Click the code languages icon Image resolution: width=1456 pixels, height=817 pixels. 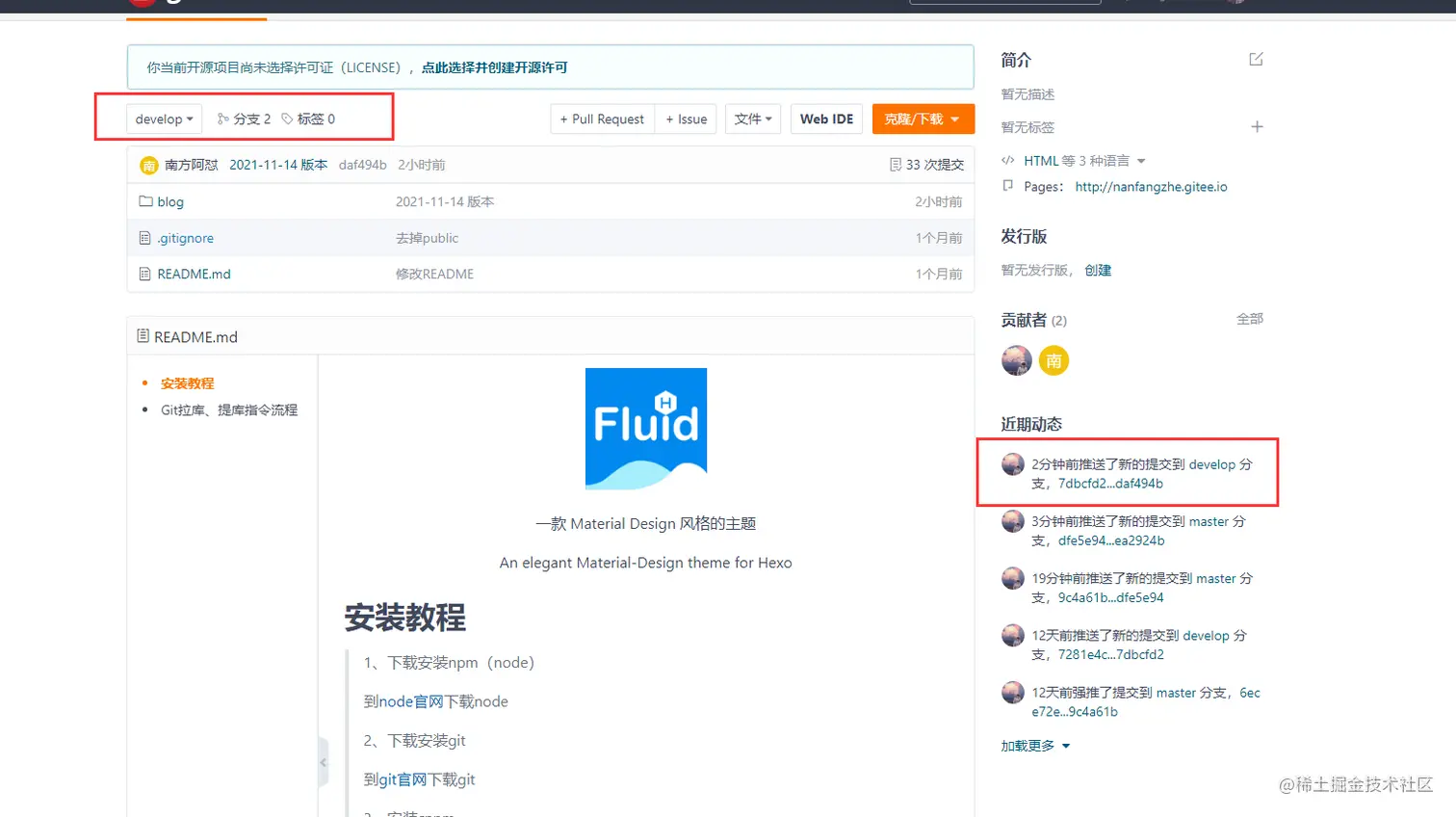1008,161
